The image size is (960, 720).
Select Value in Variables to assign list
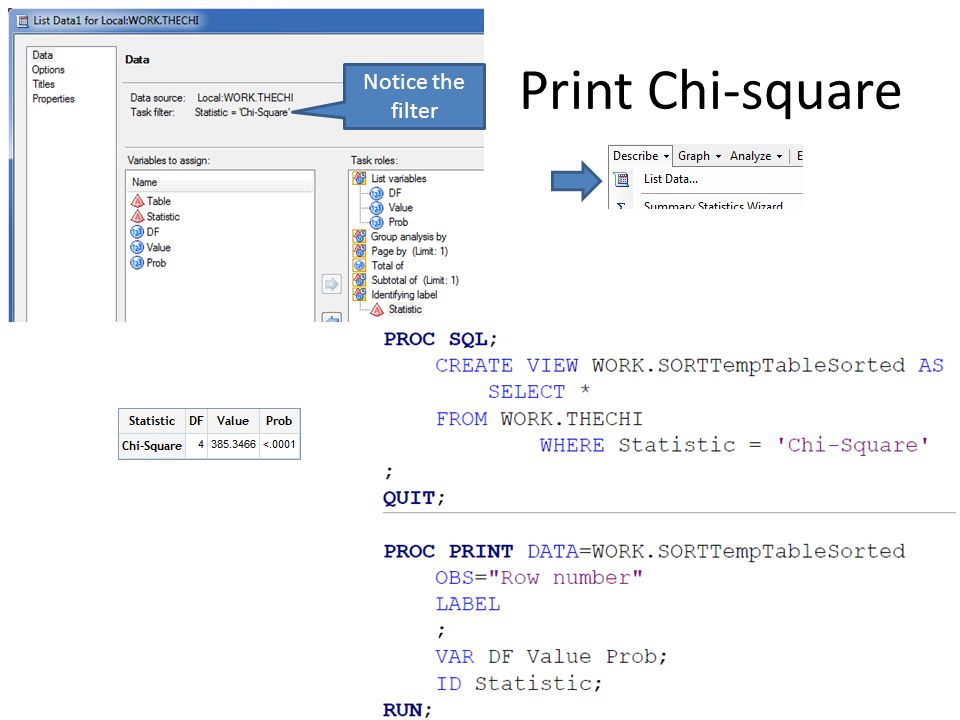pos(151,247)
